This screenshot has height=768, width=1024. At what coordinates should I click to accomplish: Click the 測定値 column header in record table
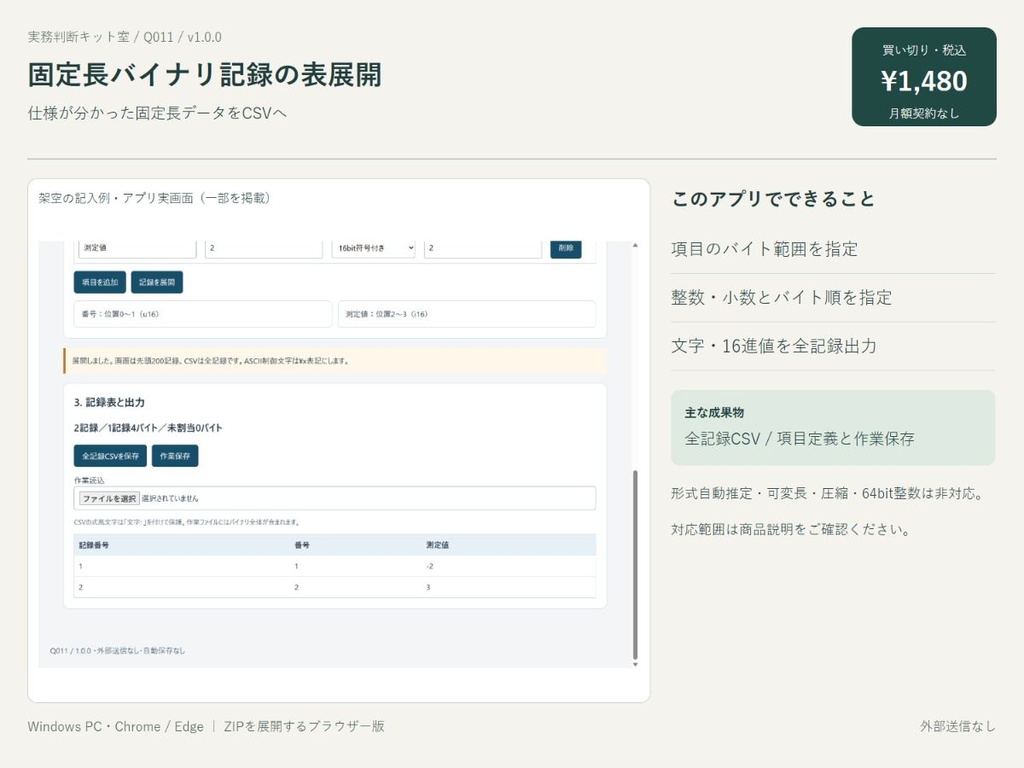pyautogui.click(x=438, y=545)
